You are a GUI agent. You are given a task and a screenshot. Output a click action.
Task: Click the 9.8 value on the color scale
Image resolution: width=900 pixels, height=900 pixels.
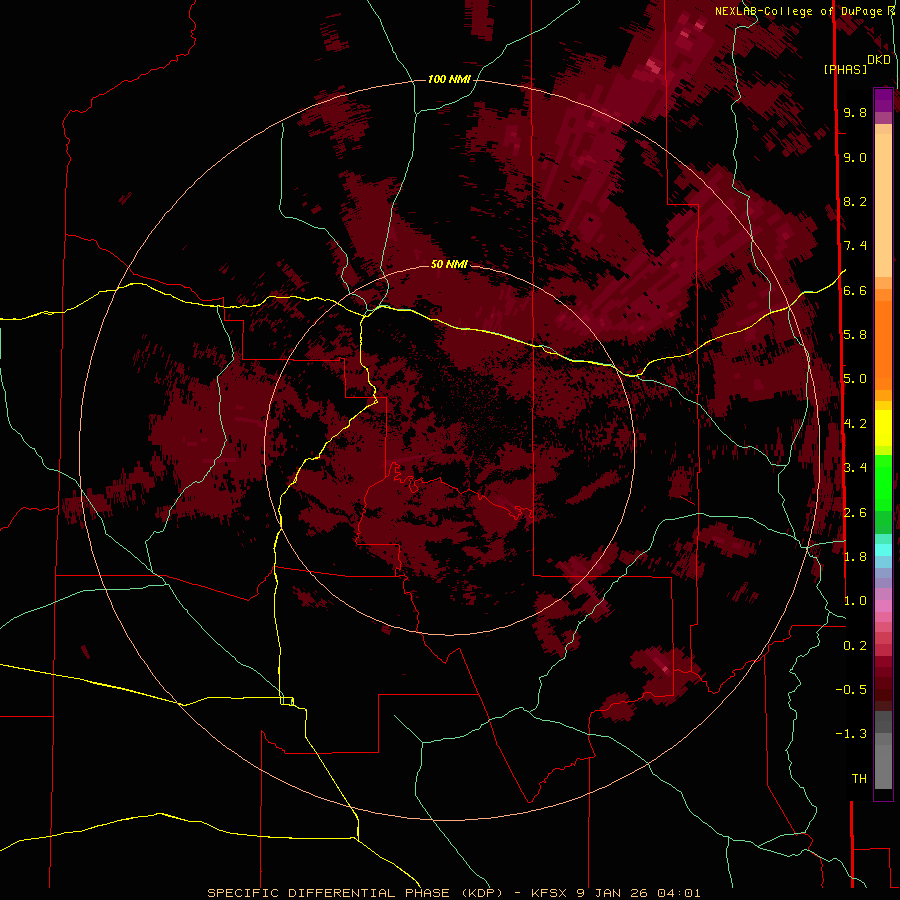(855, 112)
